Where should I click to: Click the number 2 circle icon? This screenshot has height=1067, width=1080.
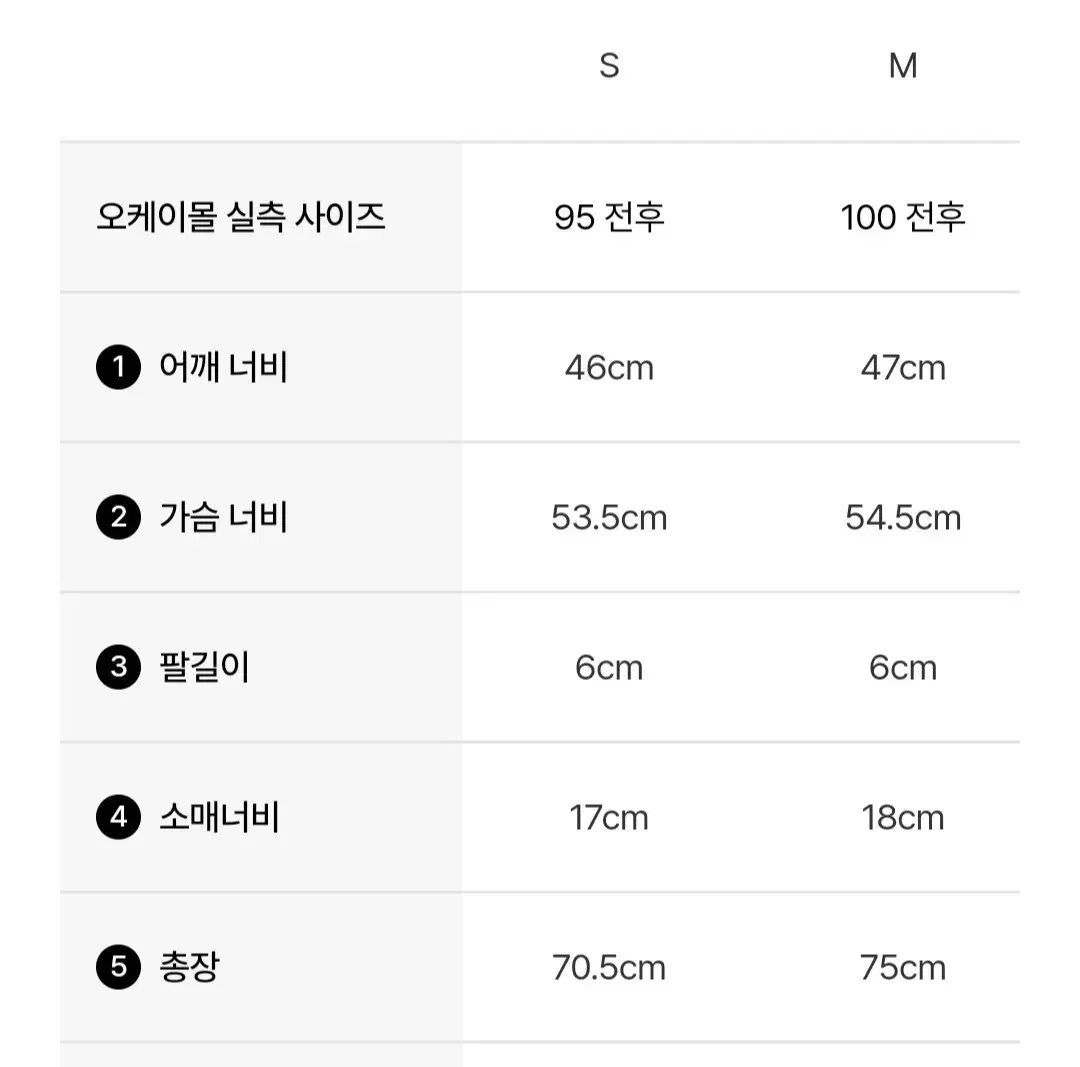(x=118, y=518)
